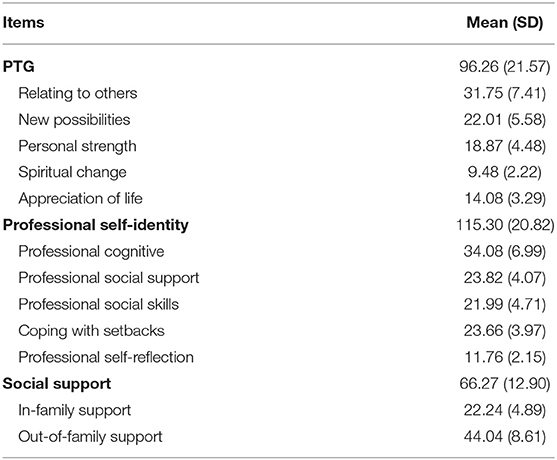Click the value 66.27 (12.90)
The image size is (557, 460).
click(x=504, y=384)
